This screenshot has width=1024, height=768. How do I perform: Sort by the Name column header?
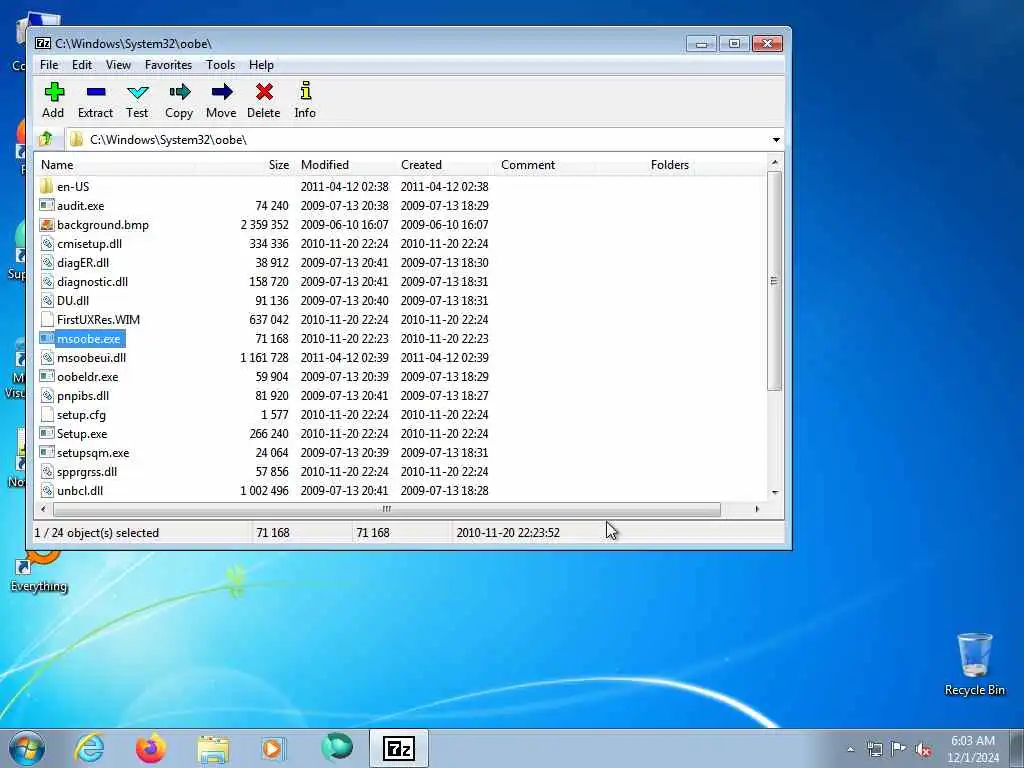tap(115, 165)
